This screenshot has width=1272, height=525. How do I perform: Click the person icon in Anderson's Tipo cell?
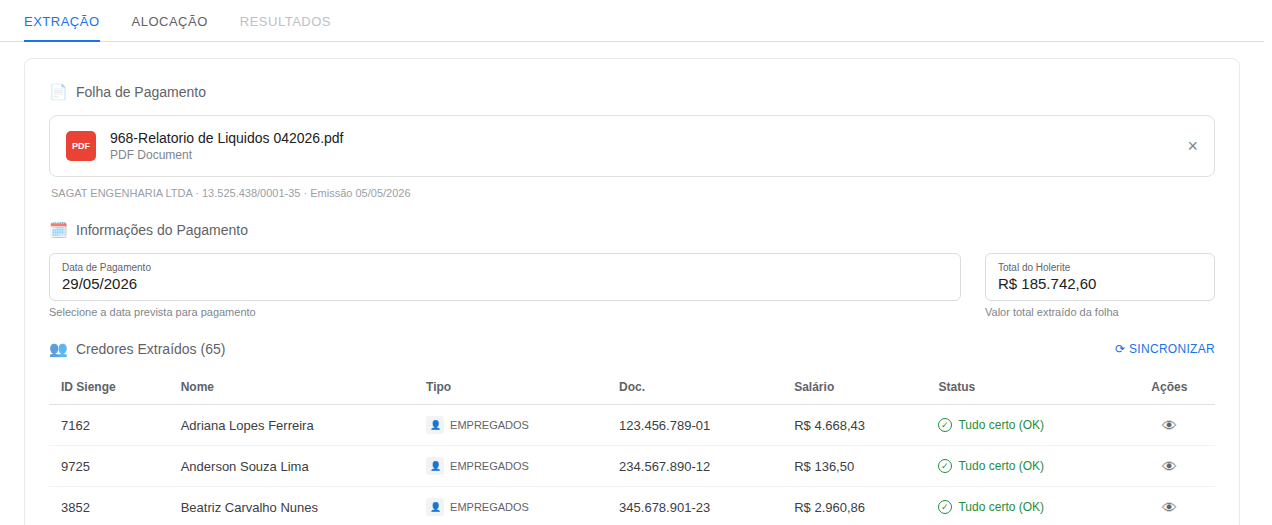tap(435, 466)
